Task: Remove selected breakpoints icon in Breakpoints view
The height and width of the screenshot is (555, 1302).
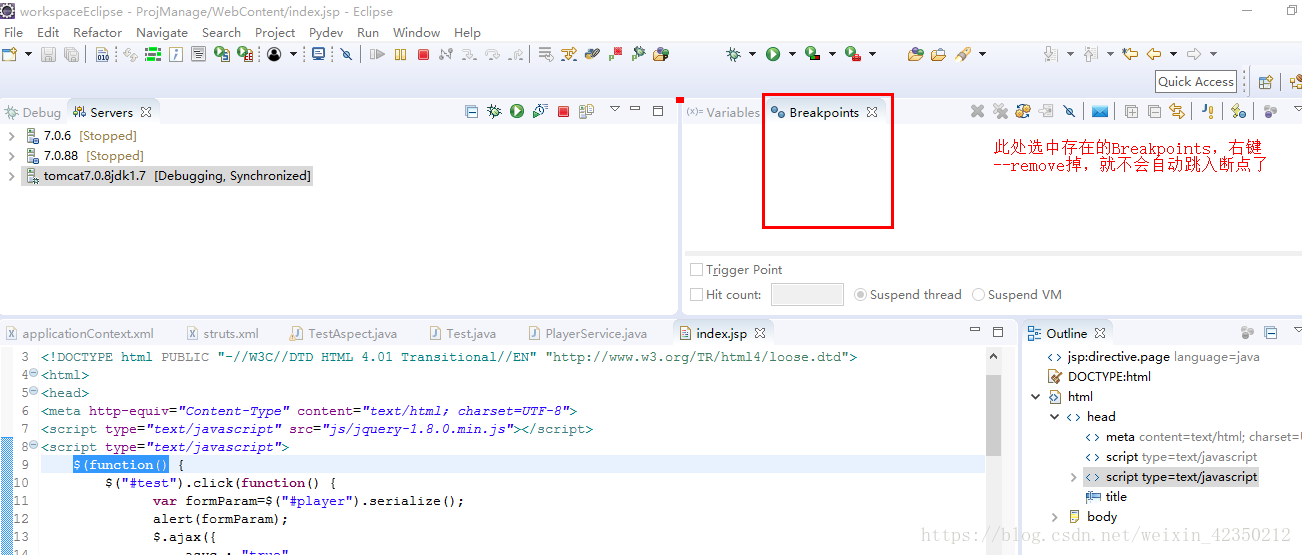Action: click(x=978, y=111)
